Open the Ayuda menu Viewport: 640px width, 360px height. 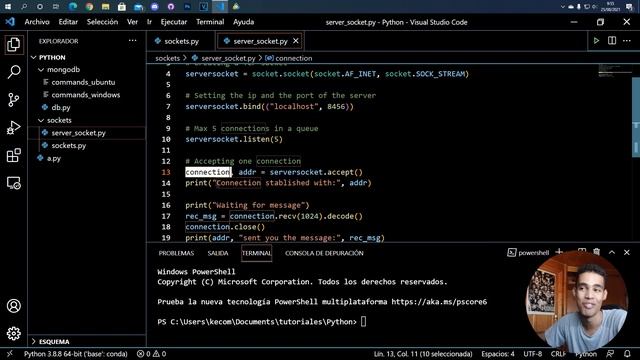click(243, 22)
